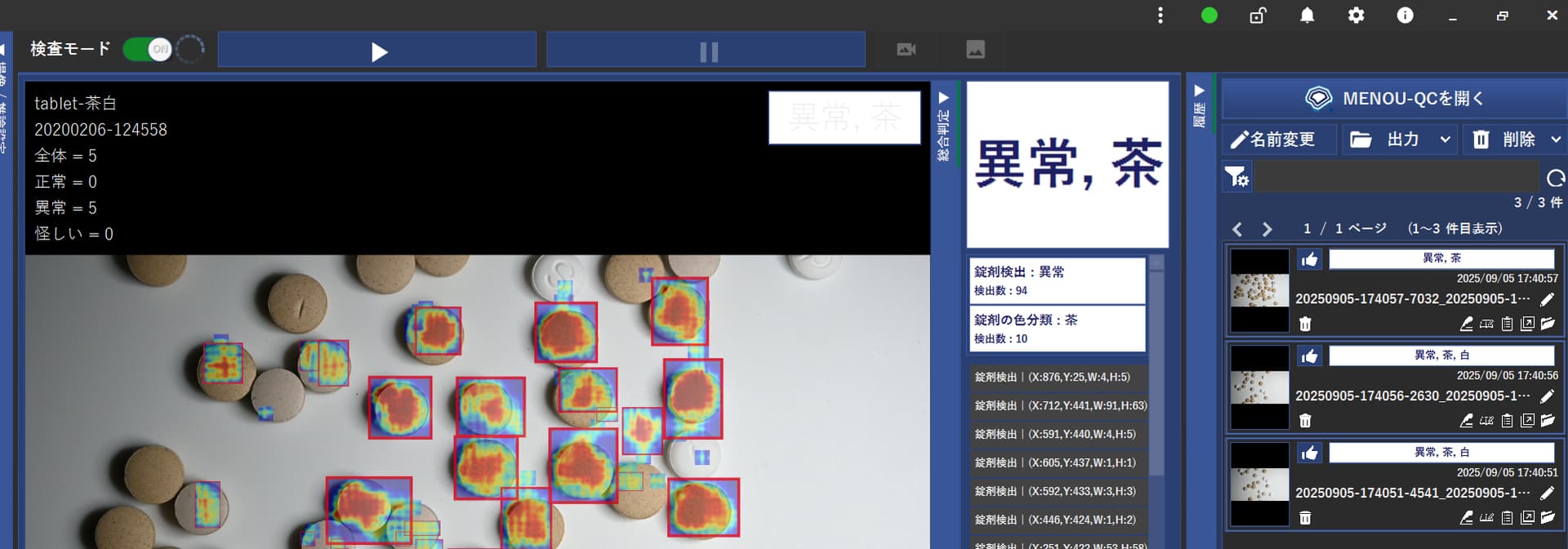Select the 錠剤の色分類：茶 result card
The height and width of the screenshot is (549, 1568).
point(1058,329)
